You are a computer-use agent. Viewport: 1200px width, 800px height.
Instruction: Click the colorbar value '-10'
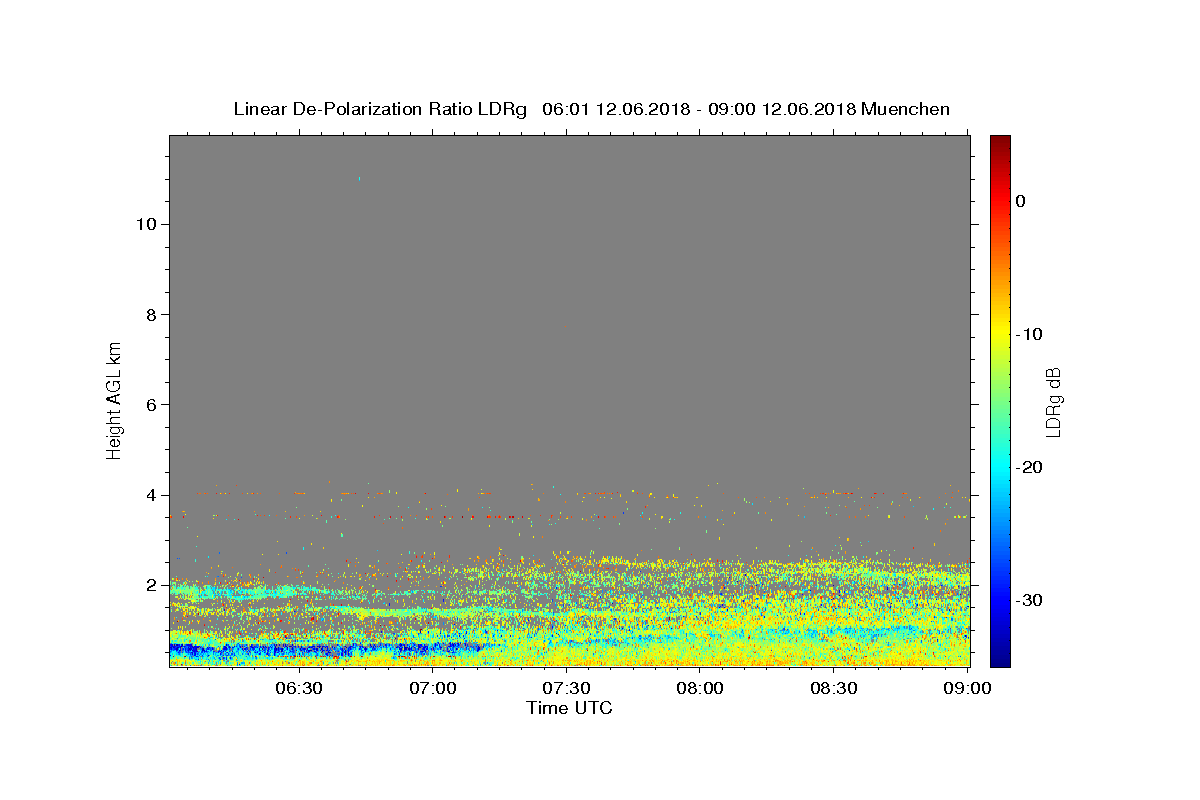1029,334
